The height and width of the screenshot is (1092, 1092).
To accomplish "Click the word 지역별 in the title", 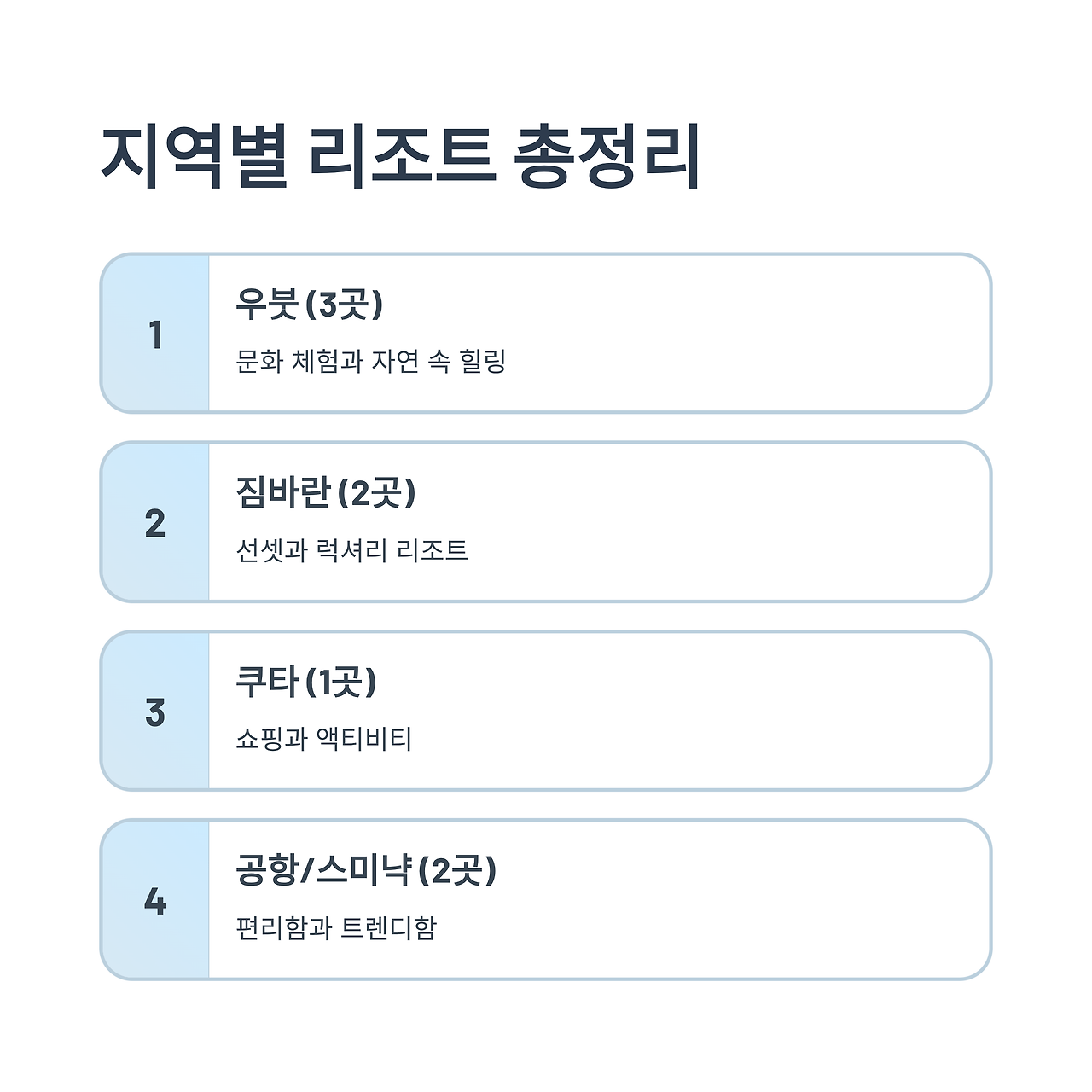I will coord(195,157).
